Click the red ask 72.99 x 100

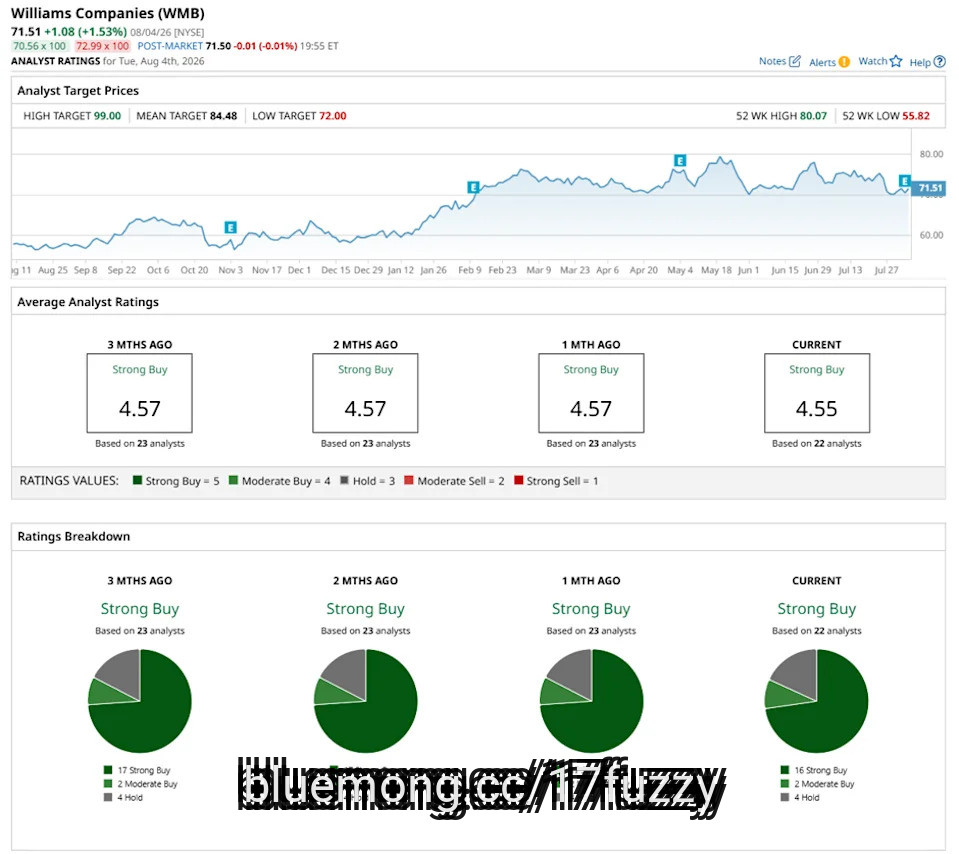[102, 46]
